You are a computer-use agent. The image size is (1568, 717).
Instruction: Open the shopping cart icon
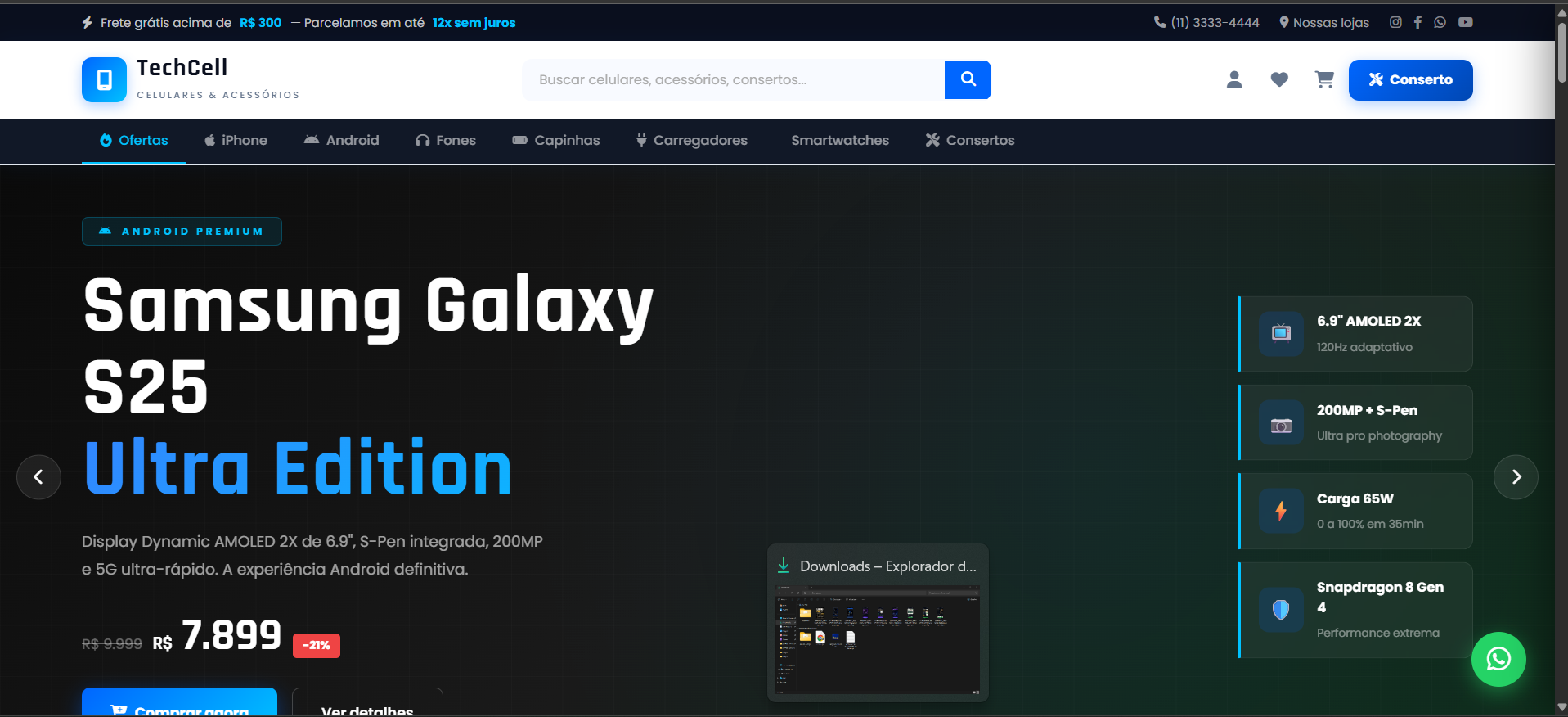[x=1324, y=79]
